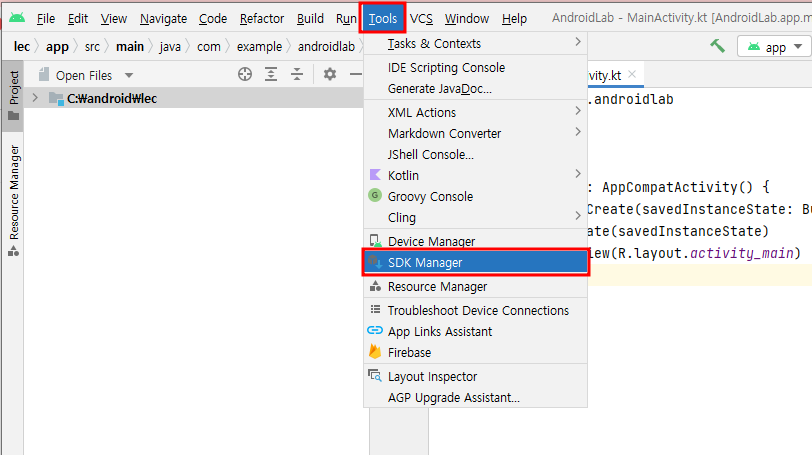Click the Troubleshoot Device Connections list icon
This screenshot has height=455, width=812.
pyautogui.click(x=375, y=310)
